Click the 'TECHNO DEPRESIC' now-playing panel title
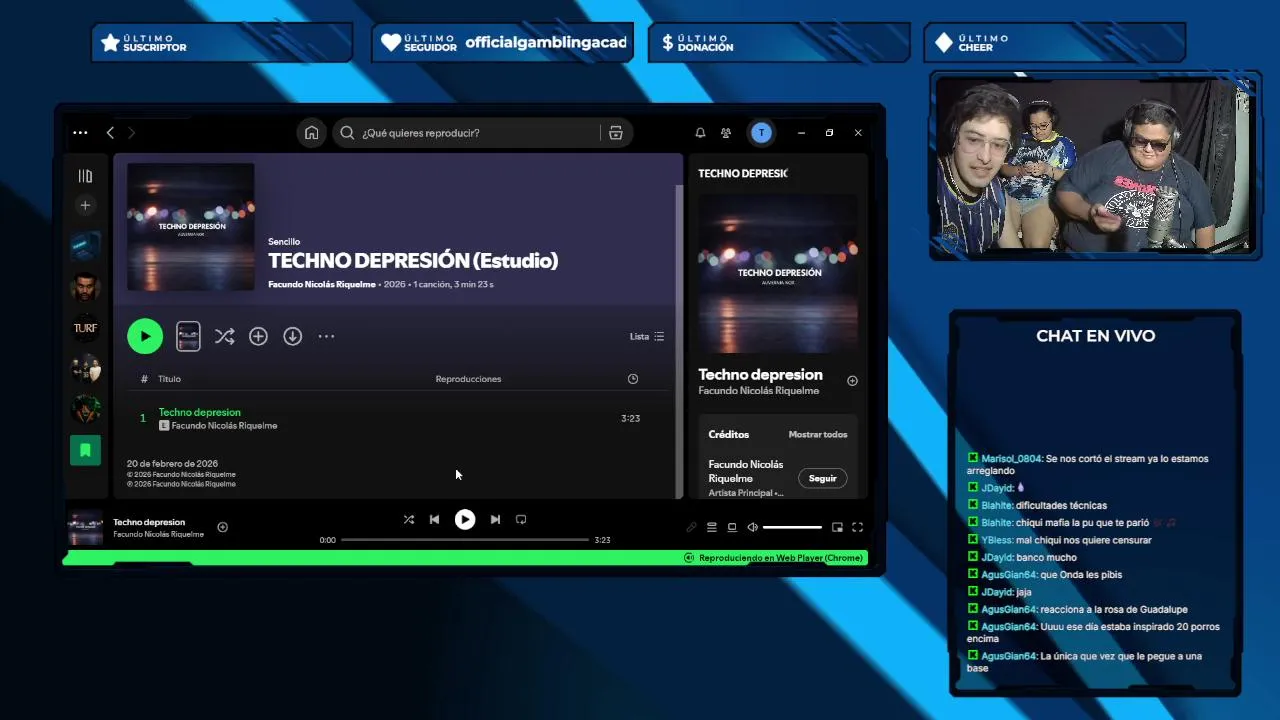 pos(743,173)
